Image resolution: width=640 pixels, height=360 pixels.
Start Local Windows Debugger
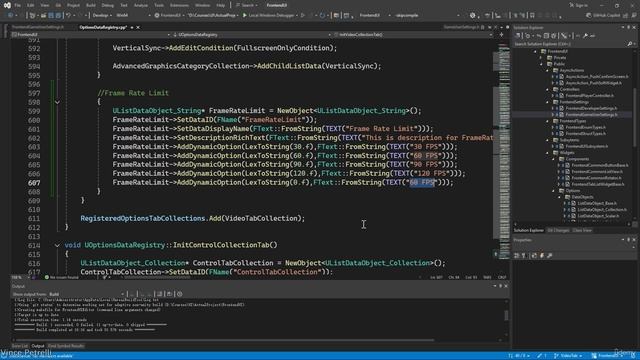point(268,16)
